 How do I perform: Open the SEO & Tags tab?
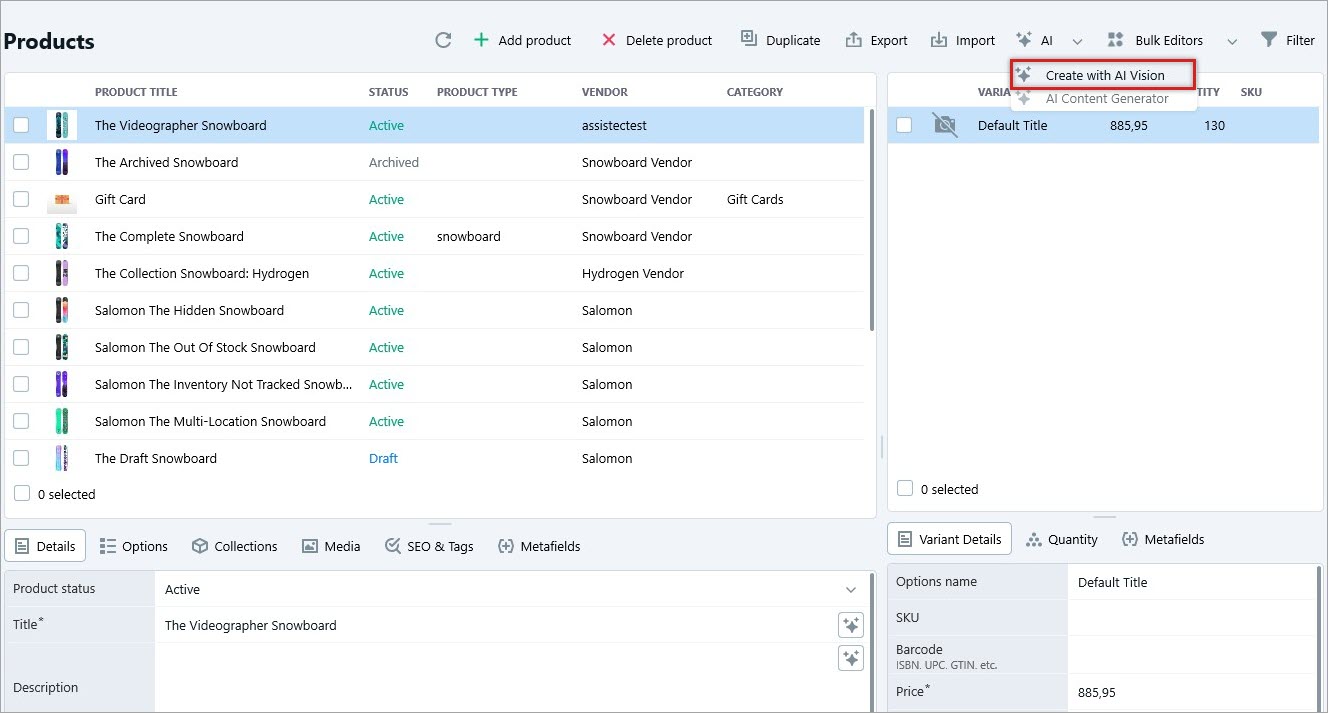click(x=429, y=546)
